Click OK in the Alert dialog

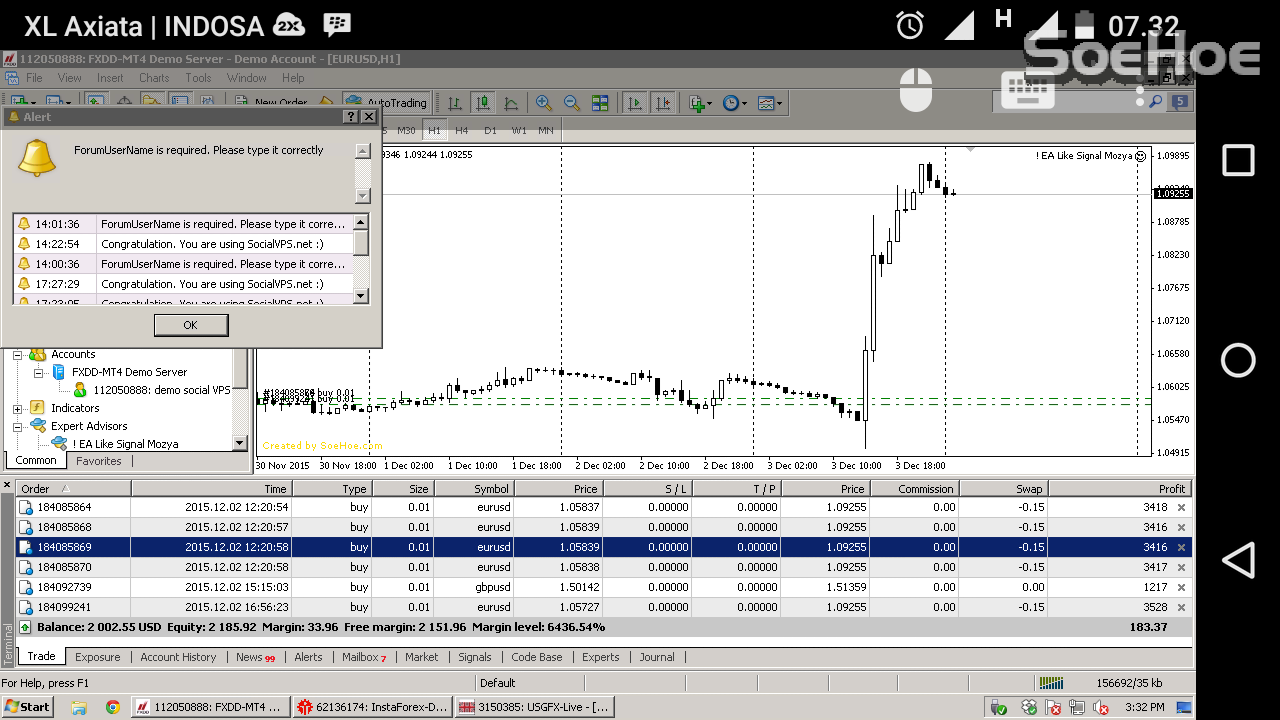190,324
